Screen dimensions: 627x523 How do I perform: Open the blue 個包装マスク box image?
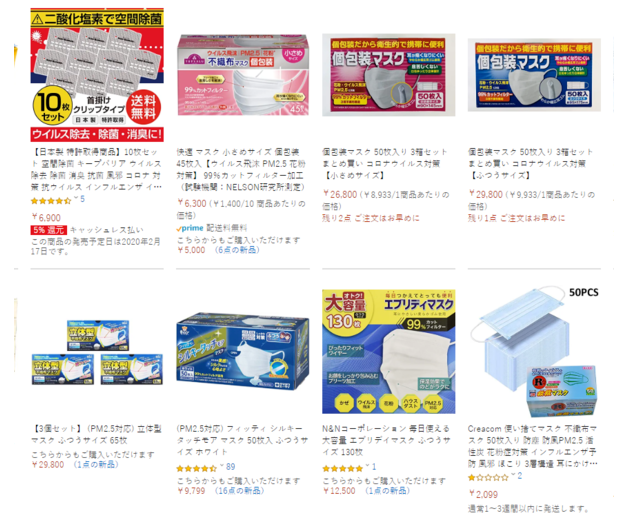tap(534, 75)
